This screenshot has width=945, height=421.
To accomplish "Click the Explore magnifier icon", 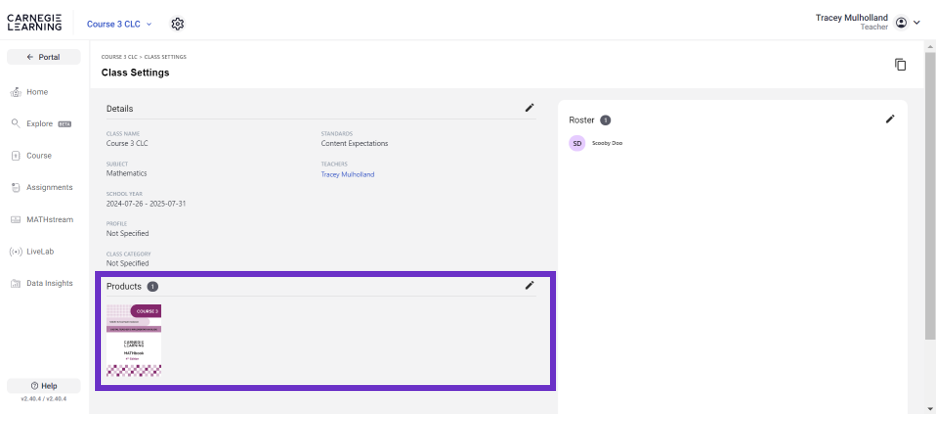I will coord(16,123).
